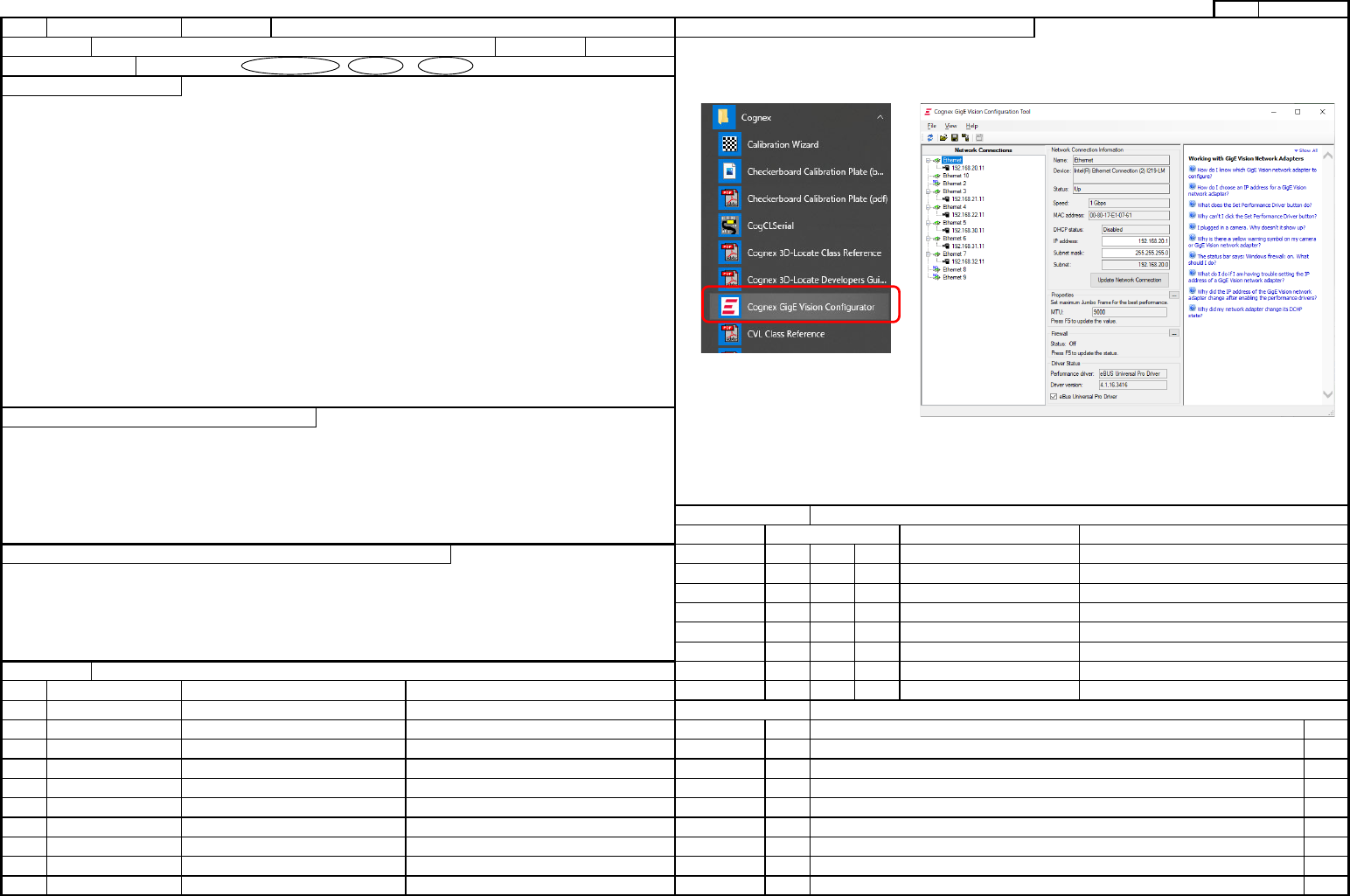Open 'The status bar says: Windows firewall: on' link

click(x=1249, y=260)
